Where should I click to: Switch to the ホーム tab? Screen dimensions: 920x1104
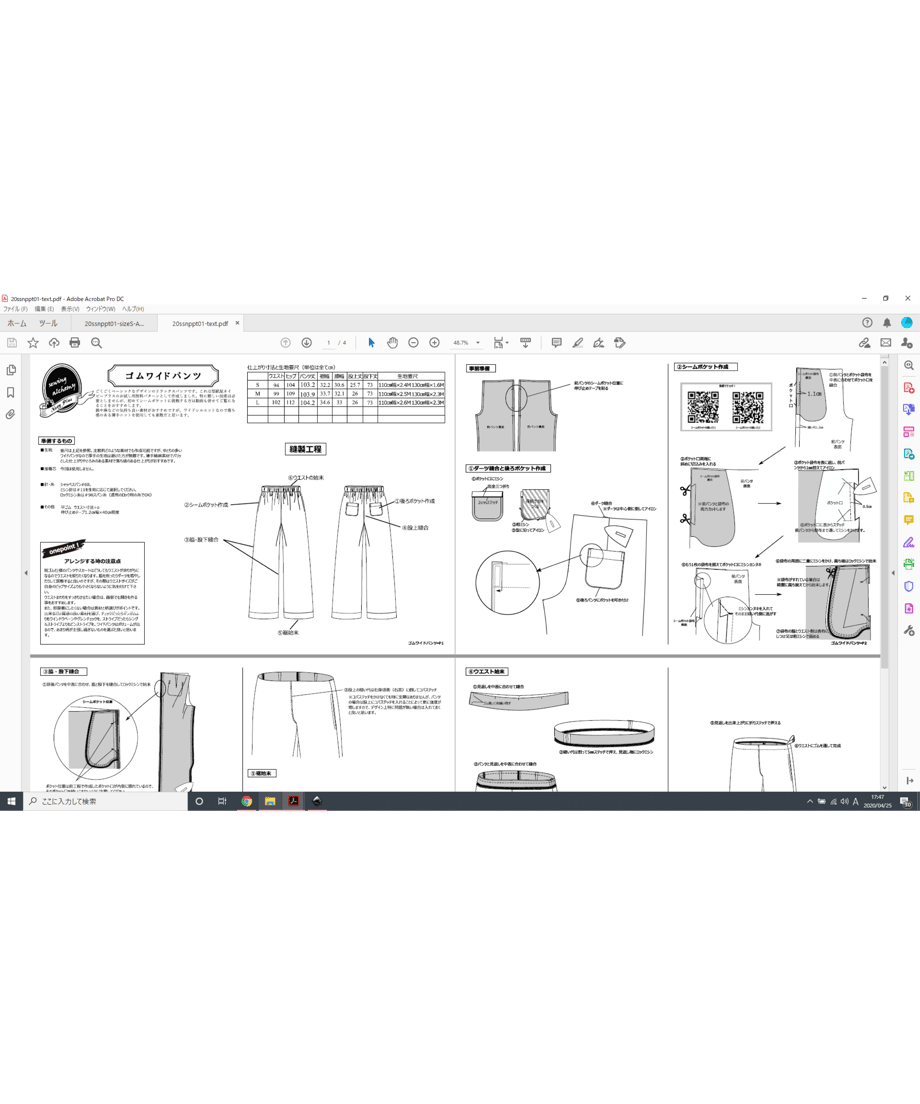click(x=16, y=323)
